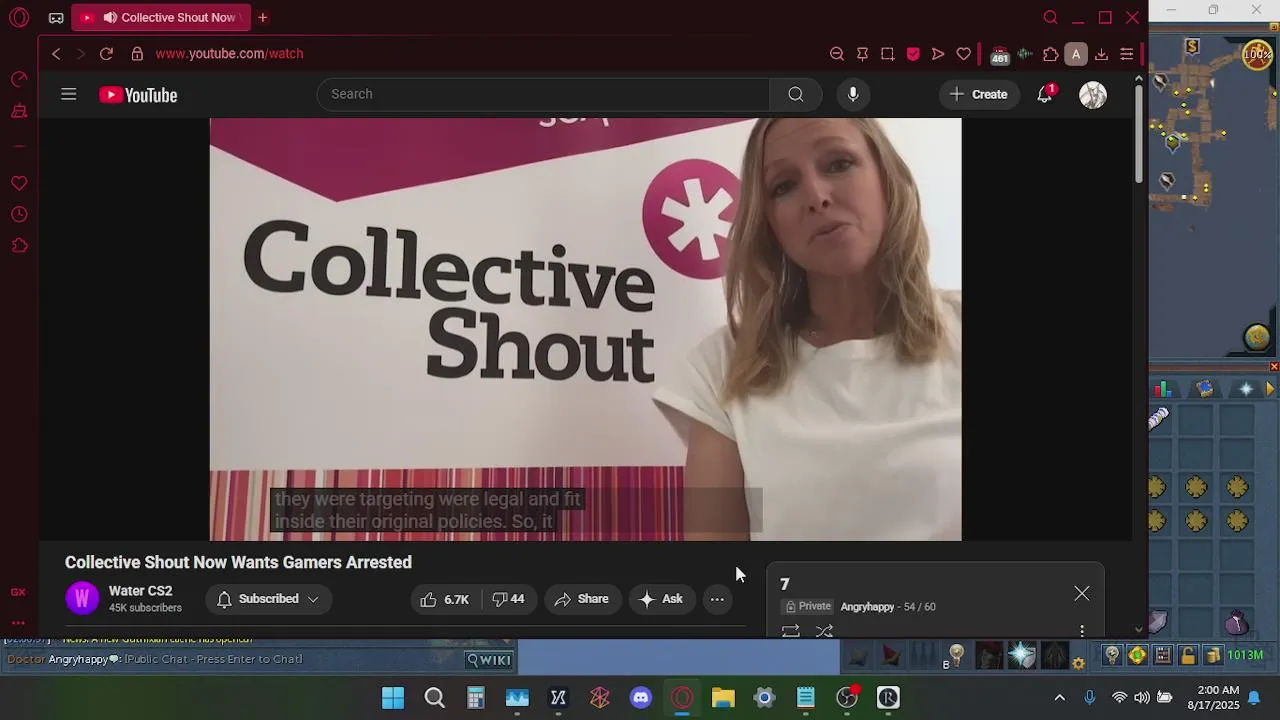The image size is (1280, 720).
Task: Open playlist three-dot options menu
Action: (1082, 631)
